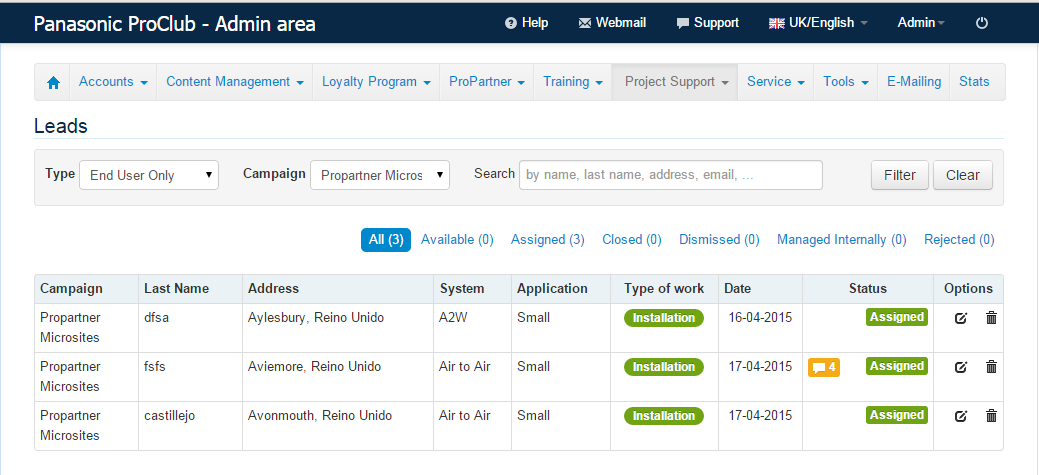Viewport: 1039px width, 475px height.
Task: Edit the dfsa lead
Action: point(961,318)
